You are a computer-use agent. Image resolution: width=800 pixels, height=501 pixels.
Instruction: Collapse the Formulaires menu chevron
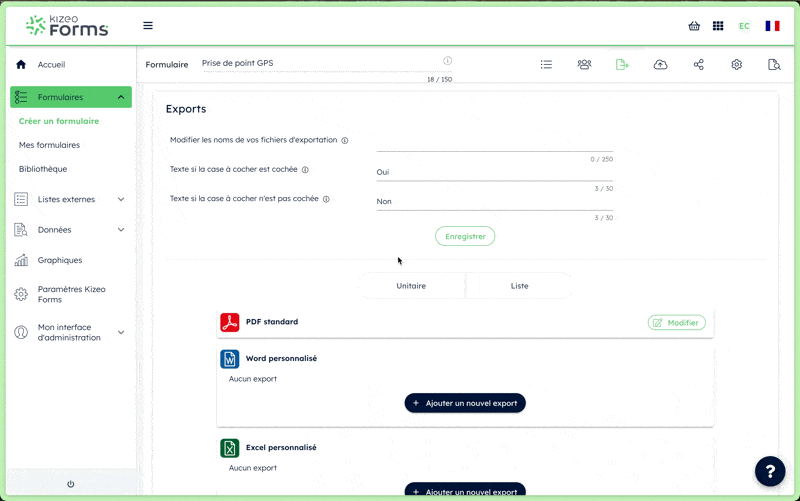pyautogui.click(x=121, y=97)
